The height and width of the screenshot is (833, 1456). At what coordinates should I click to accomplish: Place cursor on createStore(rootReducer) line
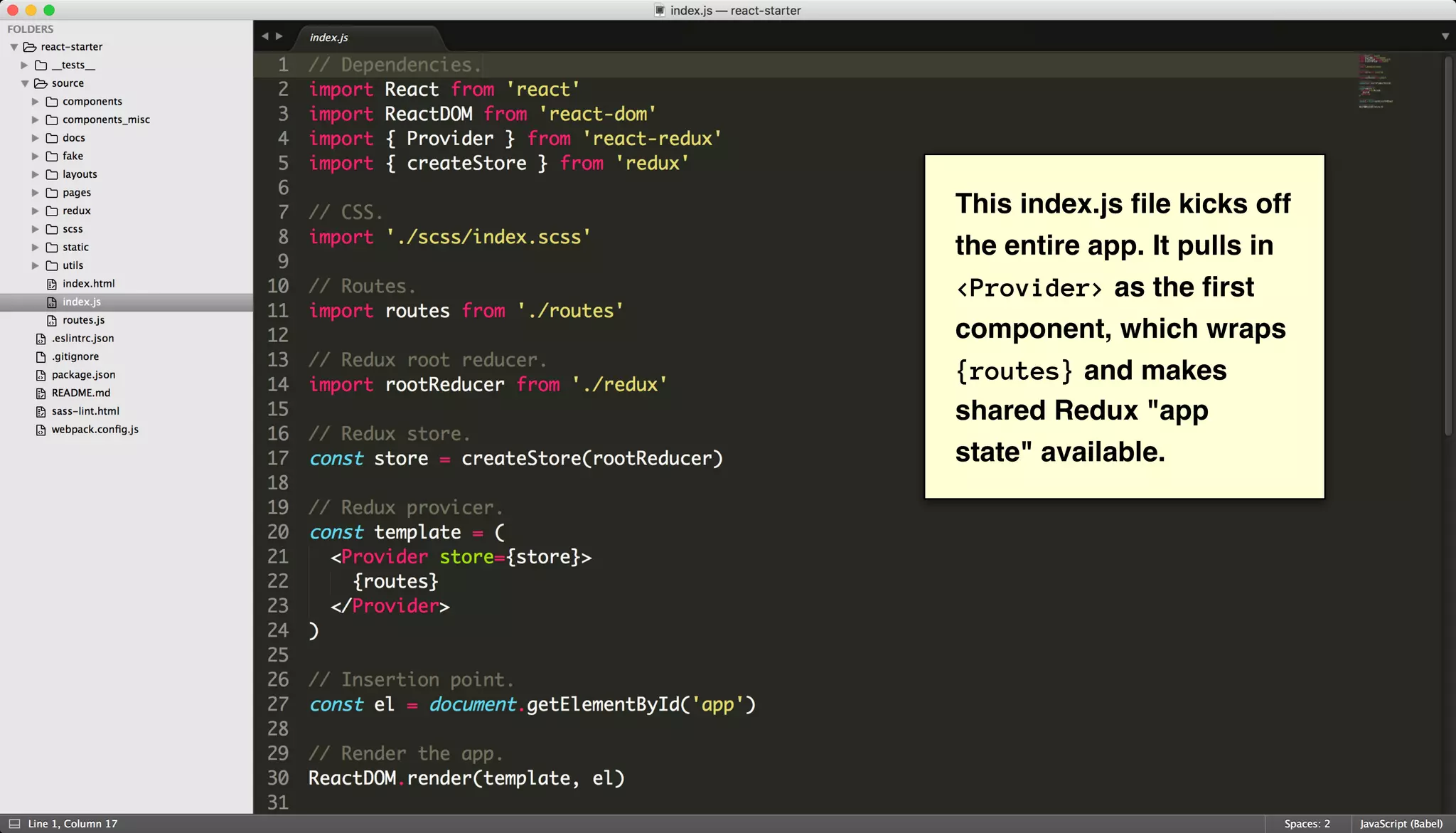coord(516,458)
